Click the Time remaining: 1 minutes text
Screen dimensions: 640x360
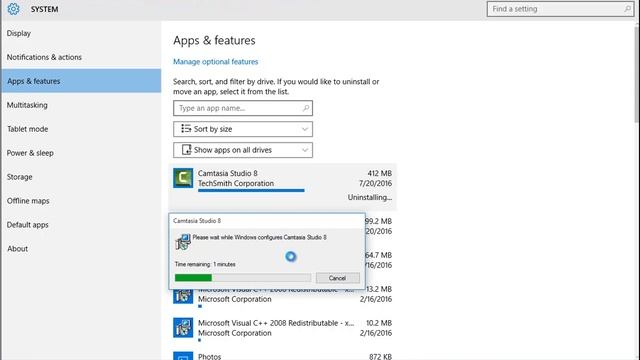click(205, 264)
